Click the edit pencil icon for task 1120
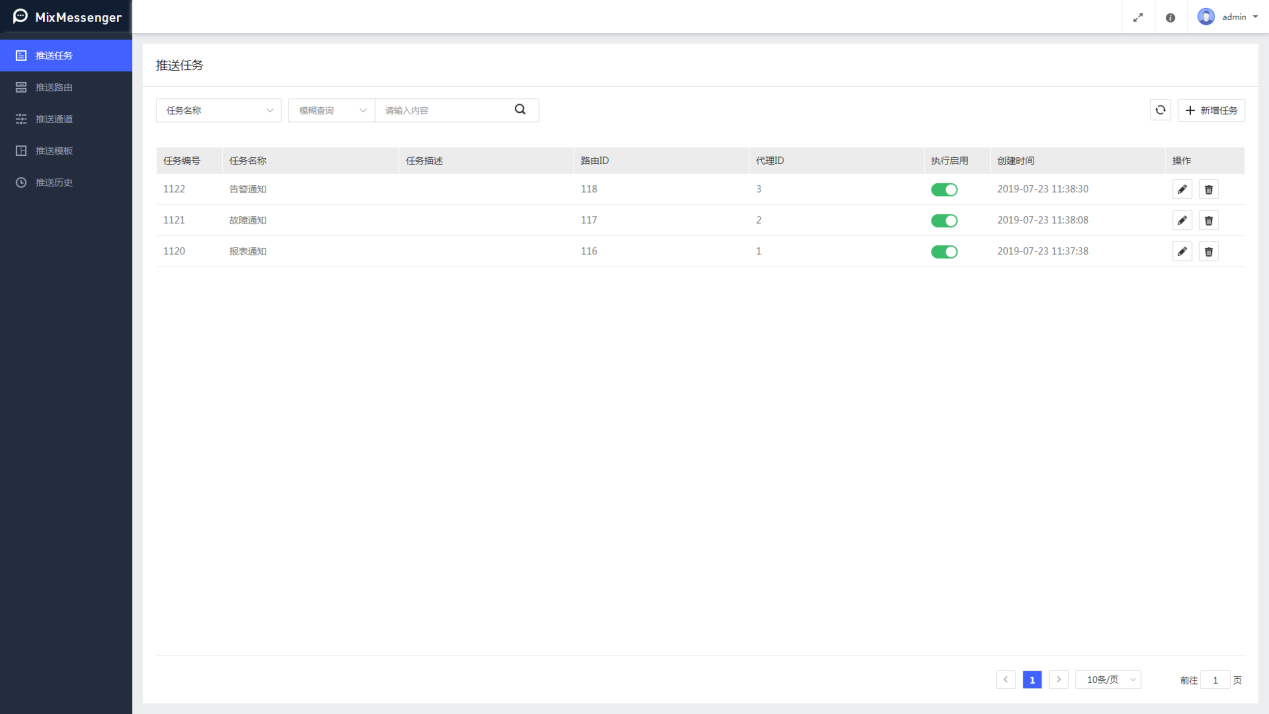The width and height of the screenshot is (1269, 714). click(x=1182, y=251)
